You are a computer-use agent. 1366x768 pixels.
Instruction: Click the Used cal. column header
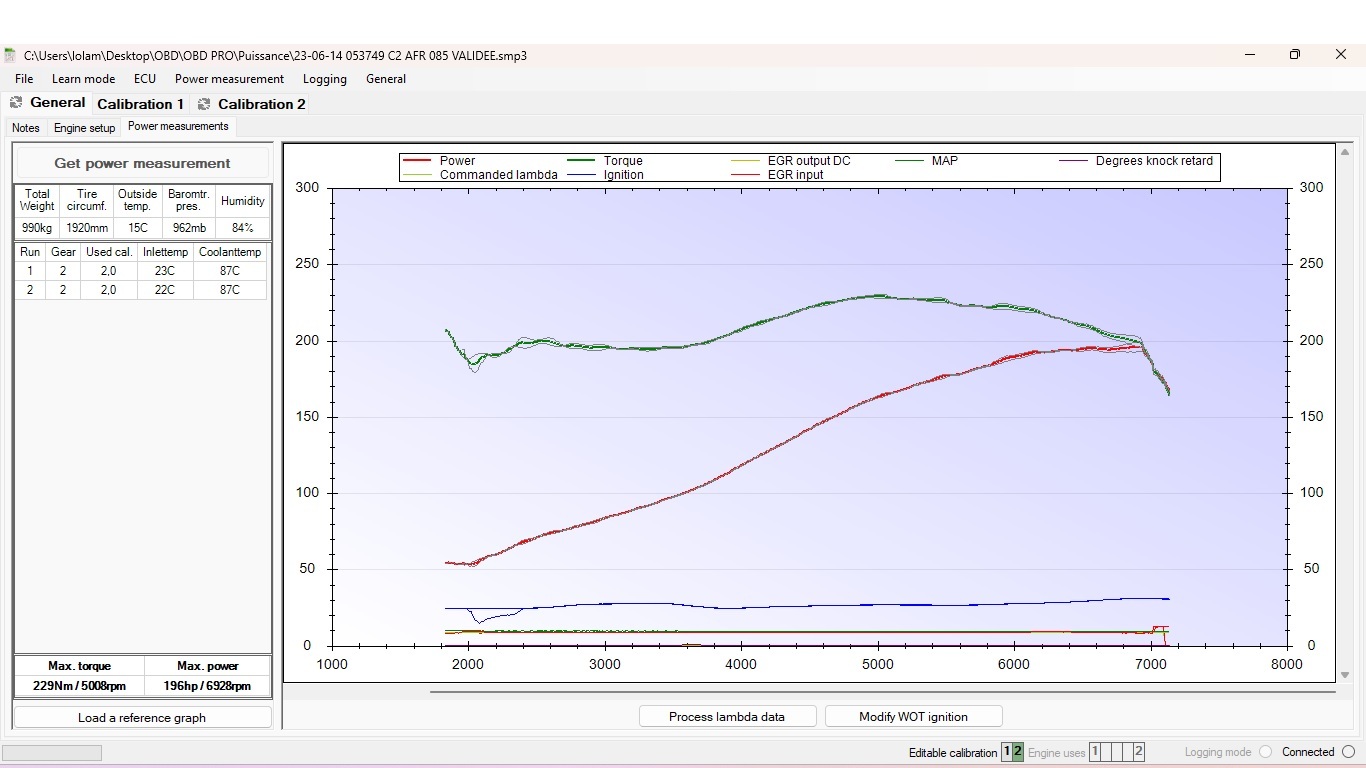pyautogui.click(x=109, y=252)
